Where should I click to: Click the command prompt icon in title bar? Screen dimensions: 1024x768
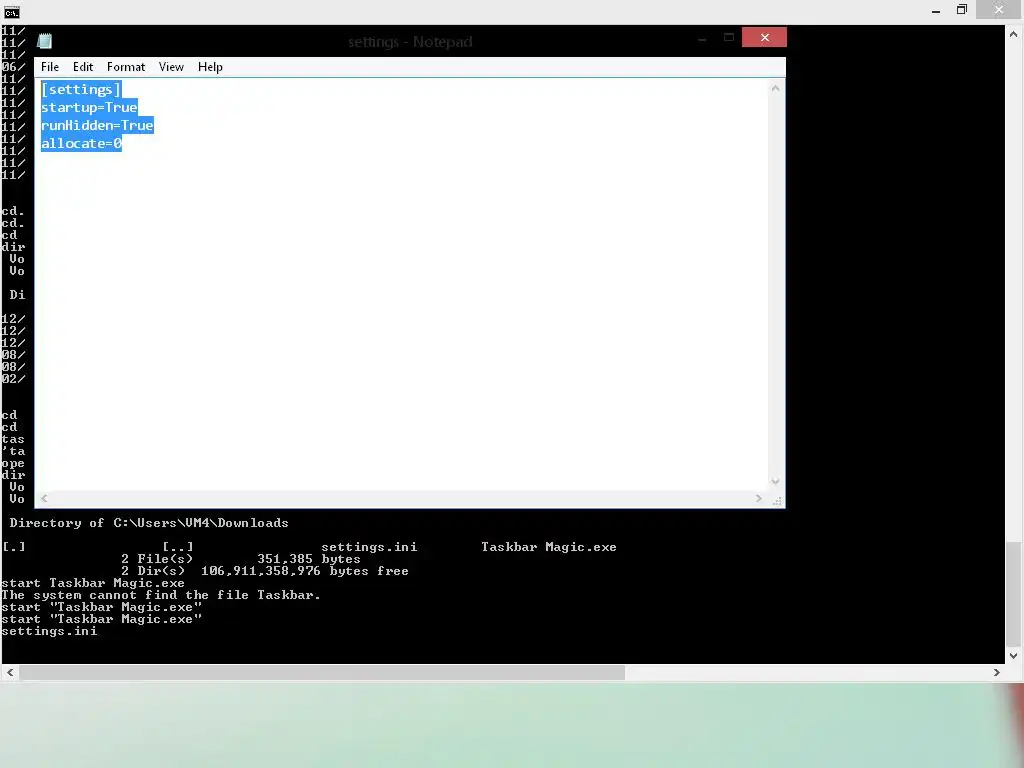pos(12,12)
